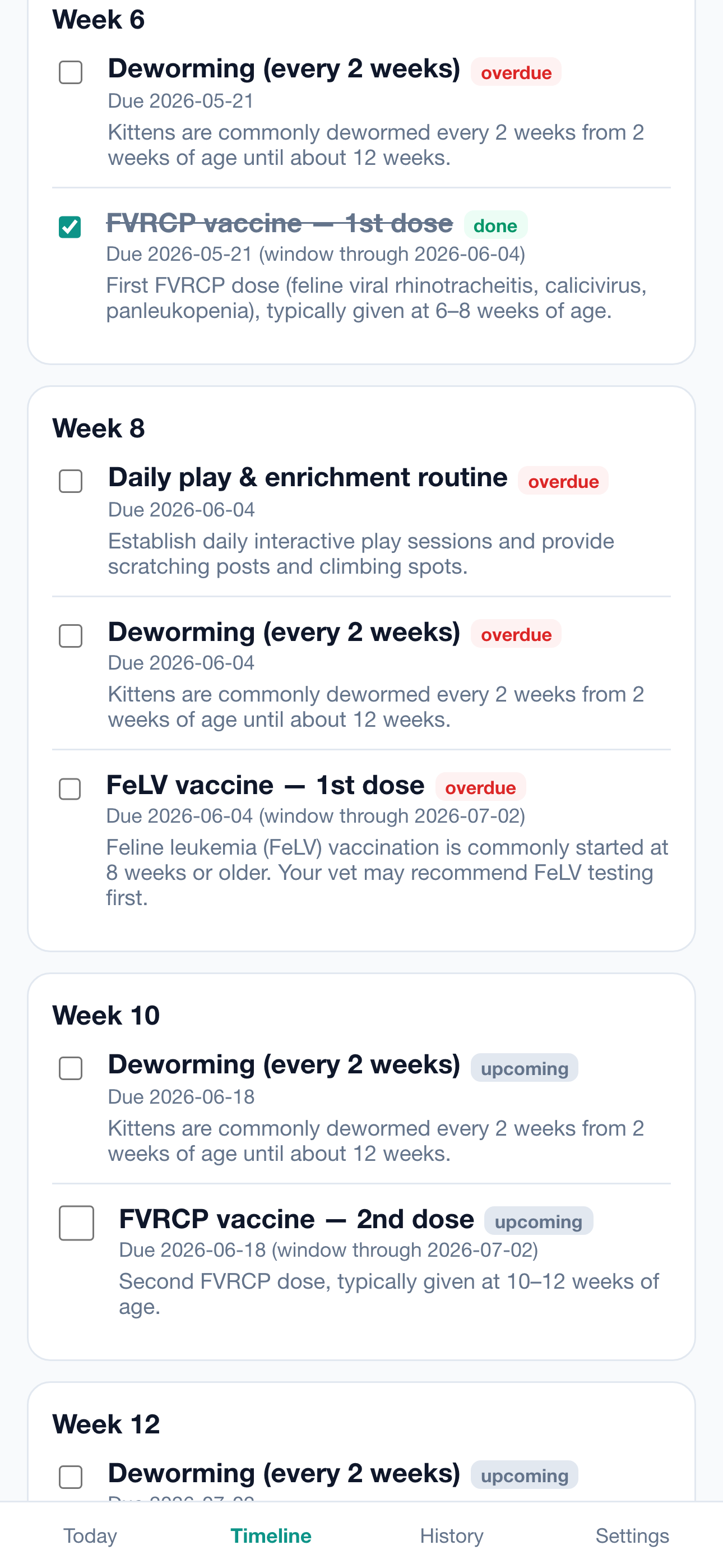Click the green done badge

tap(495, 225)
